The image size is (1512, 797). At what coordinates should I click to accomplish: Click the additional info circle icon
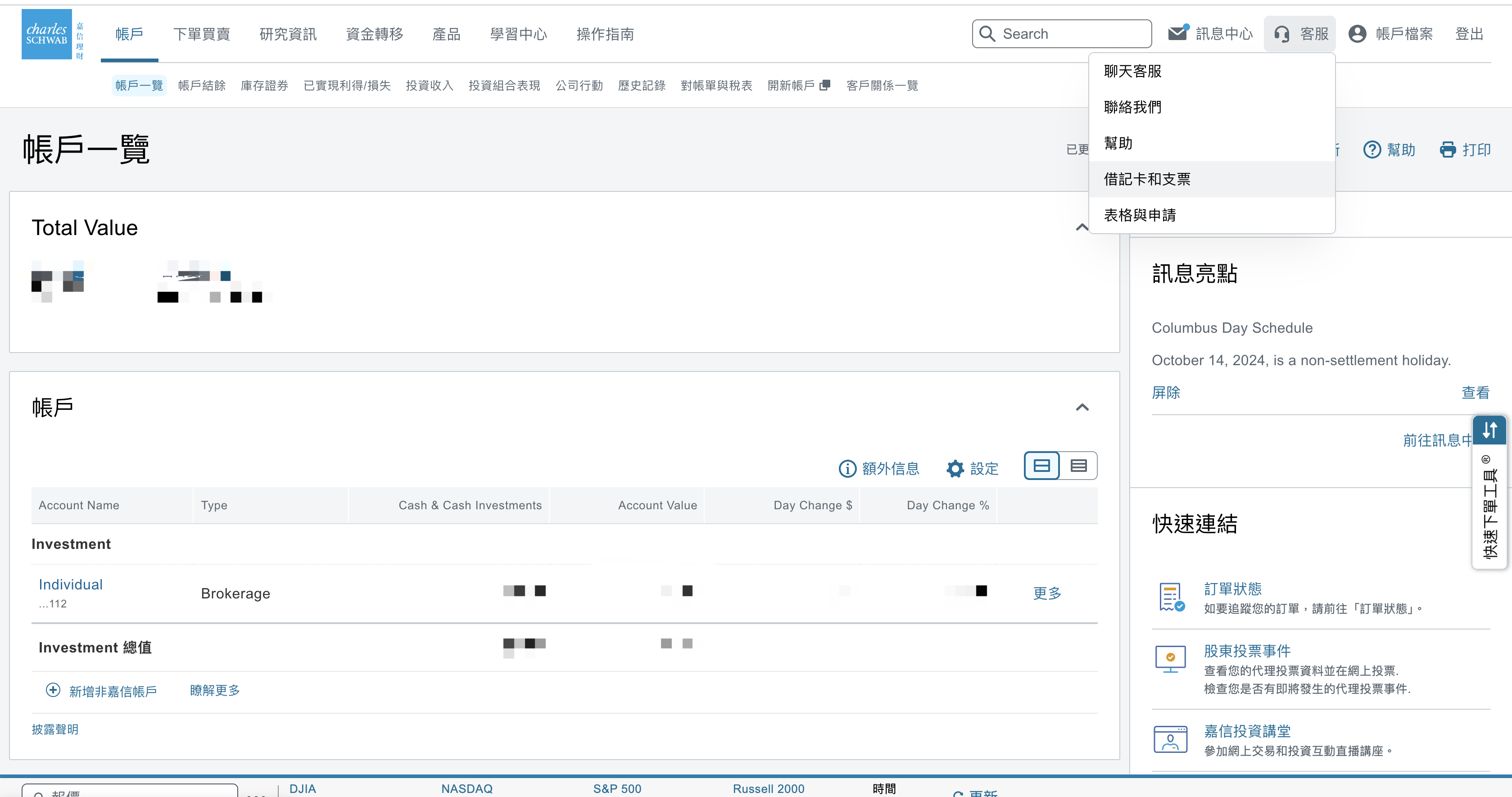tap(847, 468)
